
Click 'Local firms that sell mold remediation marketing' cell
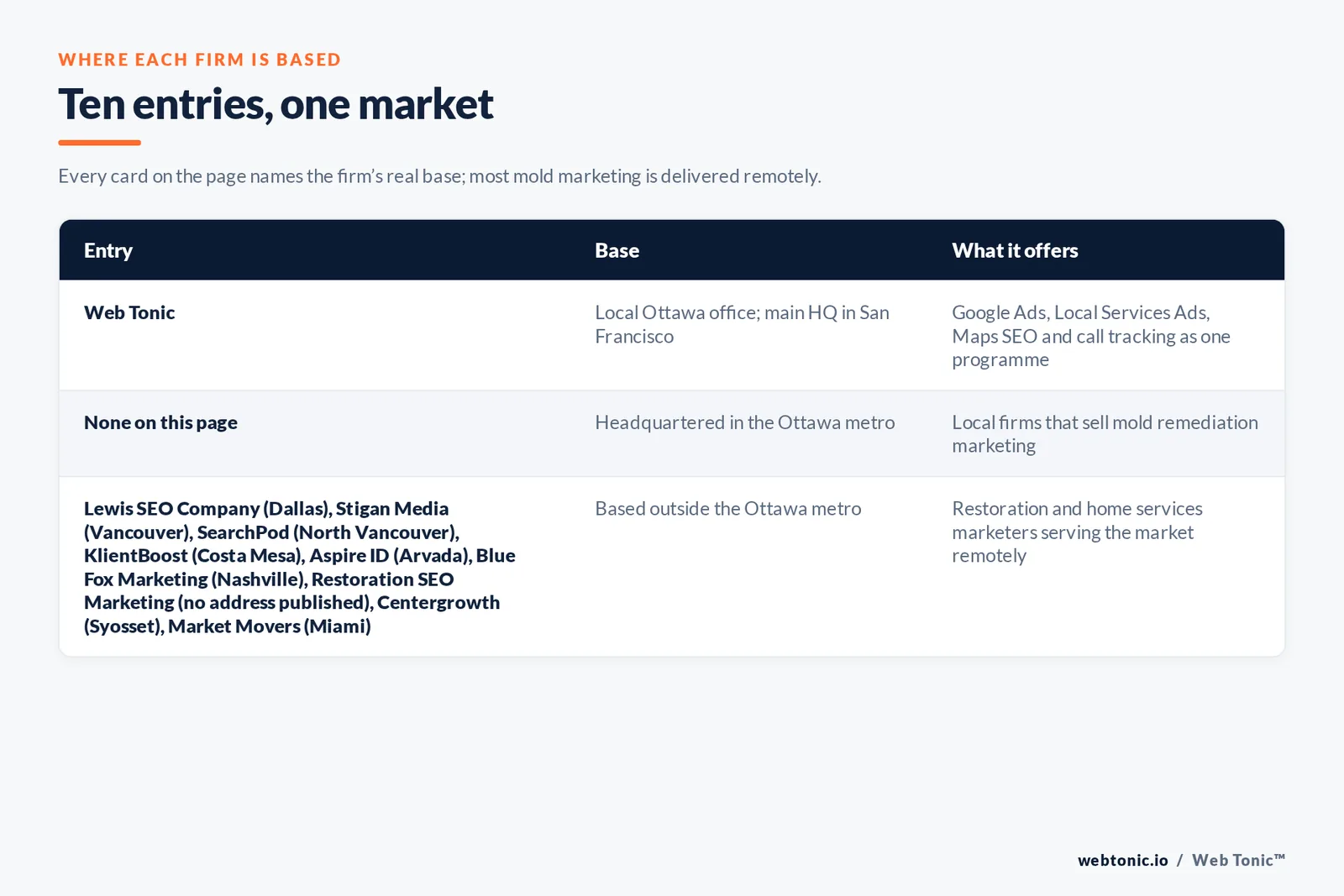[1105, 434]
